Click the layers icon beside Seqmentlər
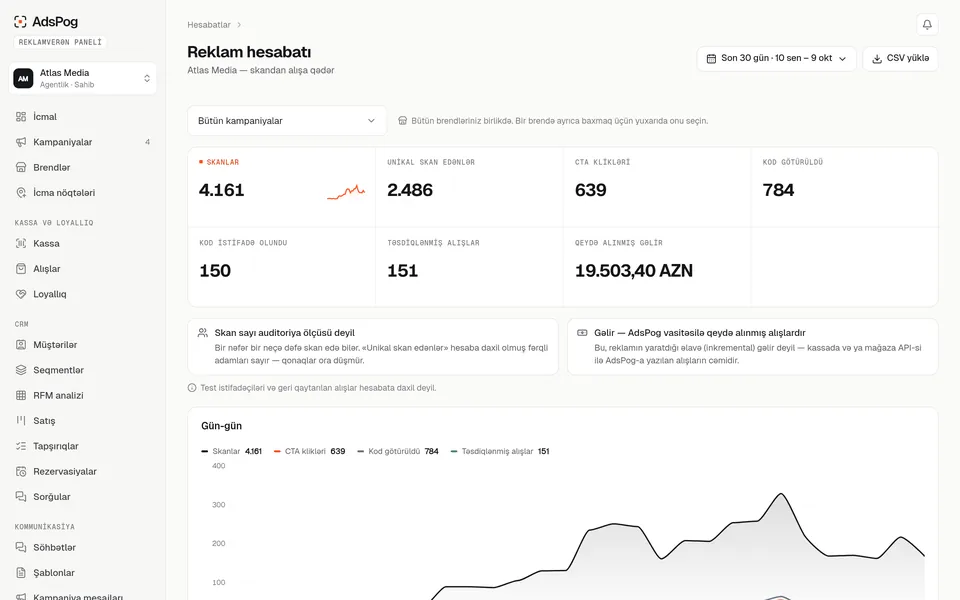The image size is (960, 600). (x=21, y=370)
